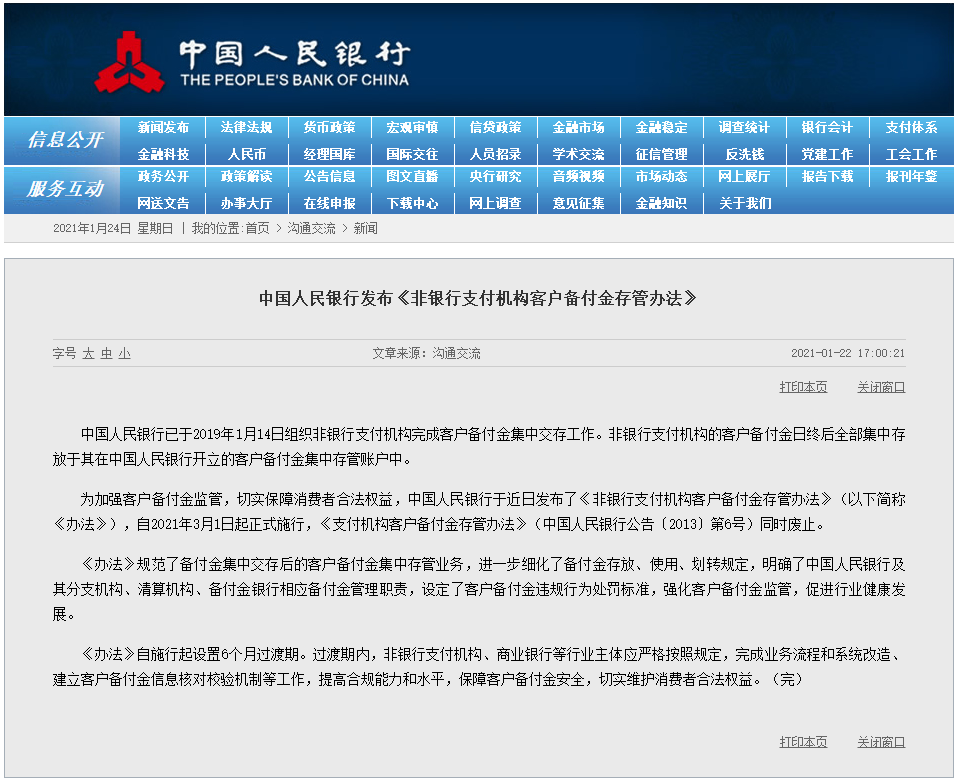This screenshot has height=783, width=958.
Task: Open the 货币政策 monetary policy section
Action: coord(328,126)
